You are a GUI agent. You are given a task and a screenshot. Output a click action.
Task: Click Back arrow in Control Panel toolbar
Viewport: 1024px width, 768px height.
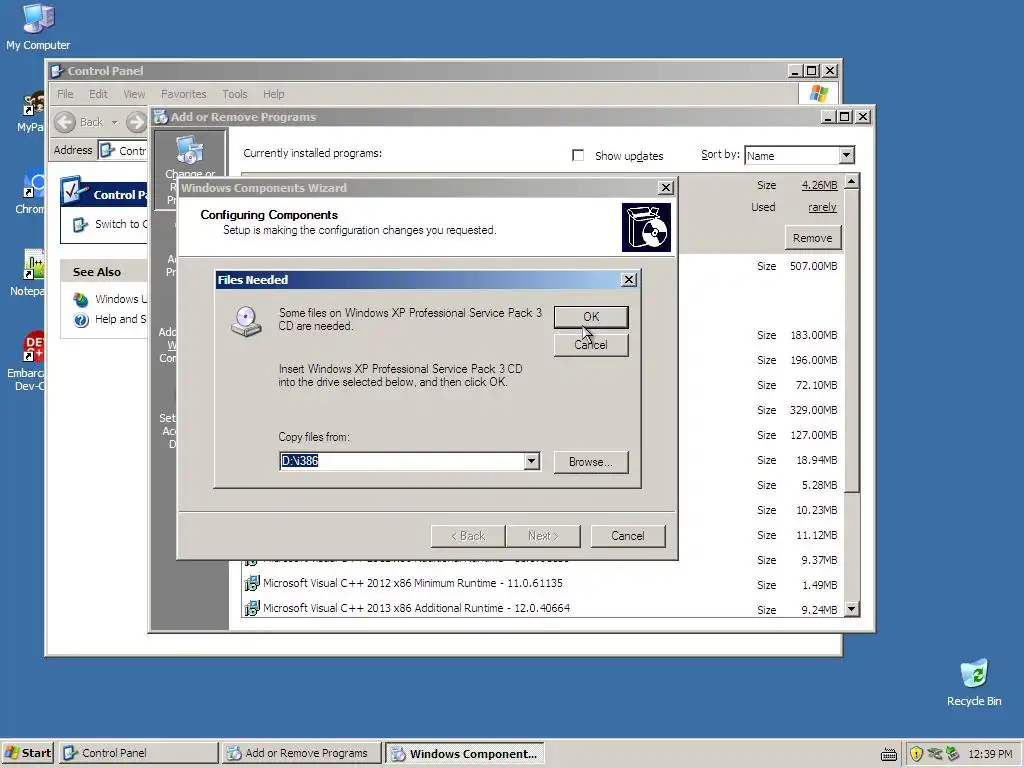65,122
